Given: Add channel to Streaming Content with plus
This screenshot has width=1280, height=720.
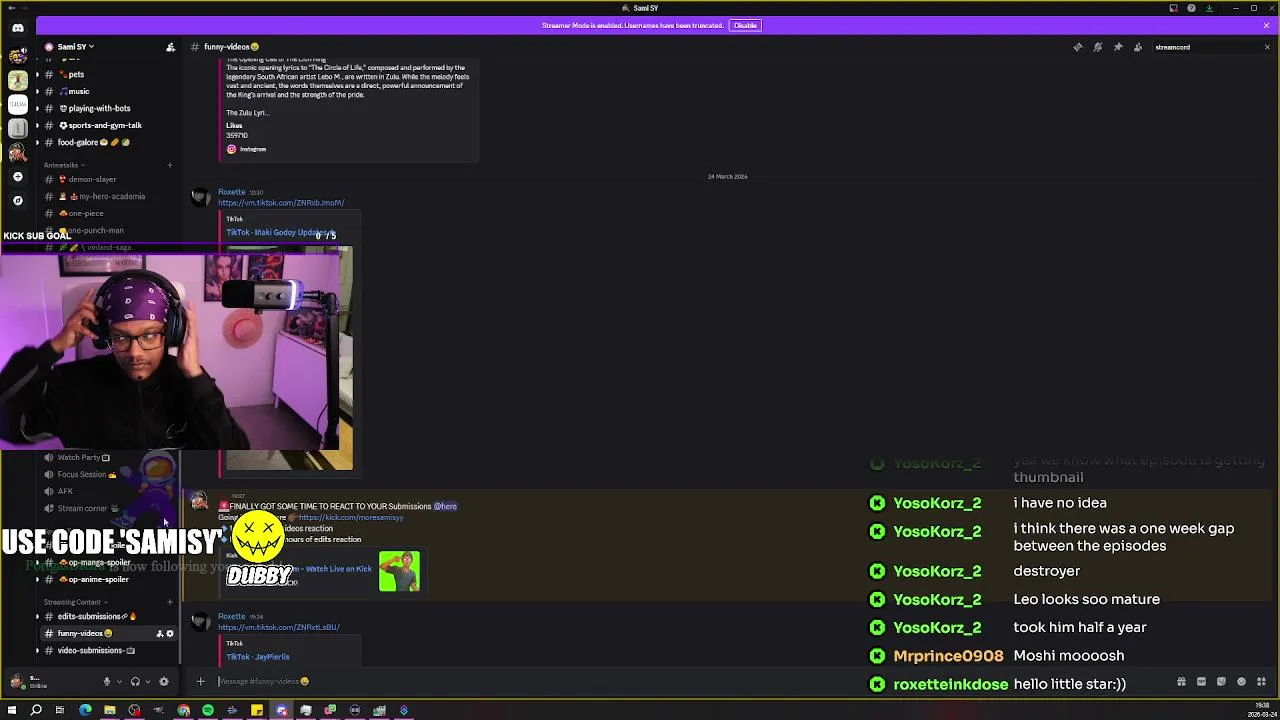Looking at the screenshot, I should coord(170,602).
